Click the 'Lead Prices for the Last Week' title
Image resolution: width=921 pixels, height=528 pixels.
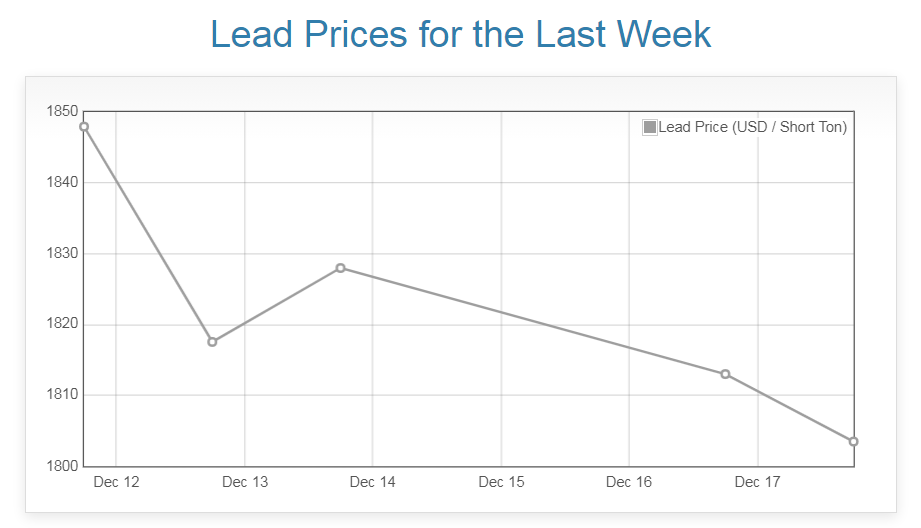461,34
